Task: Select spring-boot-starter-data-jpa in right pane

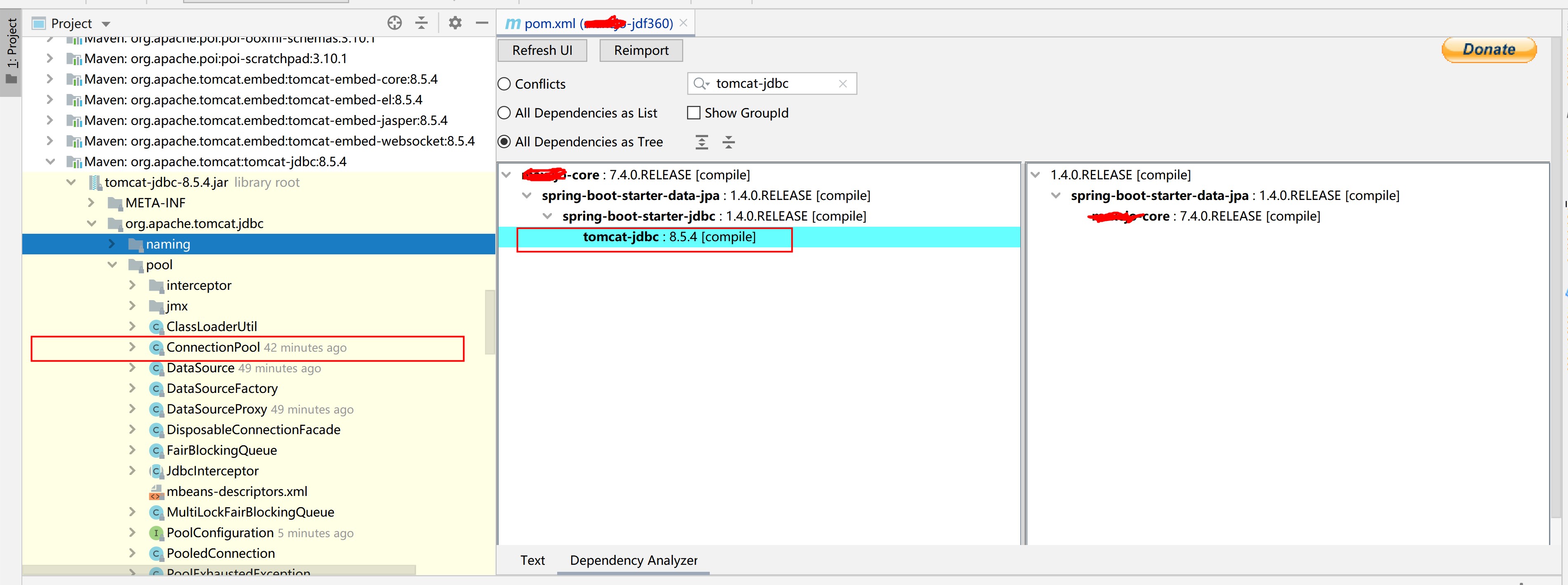Action: point(1235,195)
